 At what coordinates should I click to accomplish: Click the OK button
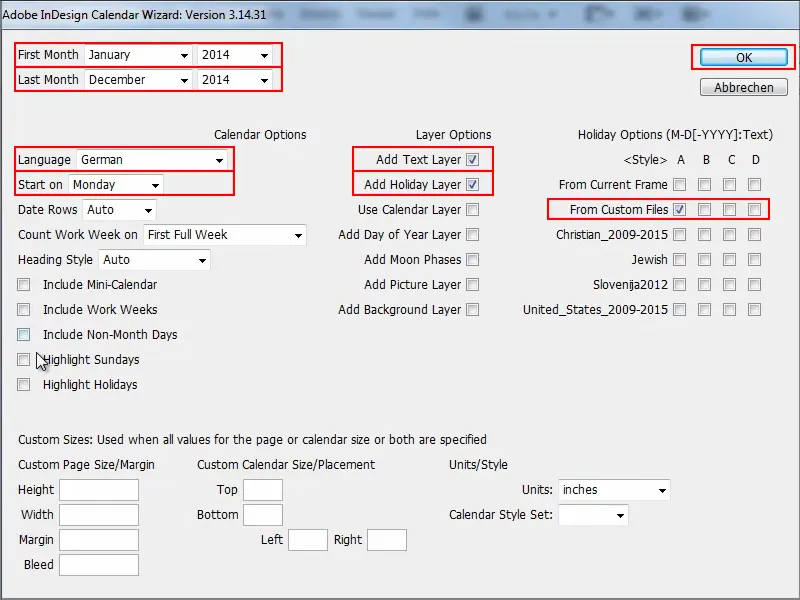pyautogui.click(x=741, y=57)
